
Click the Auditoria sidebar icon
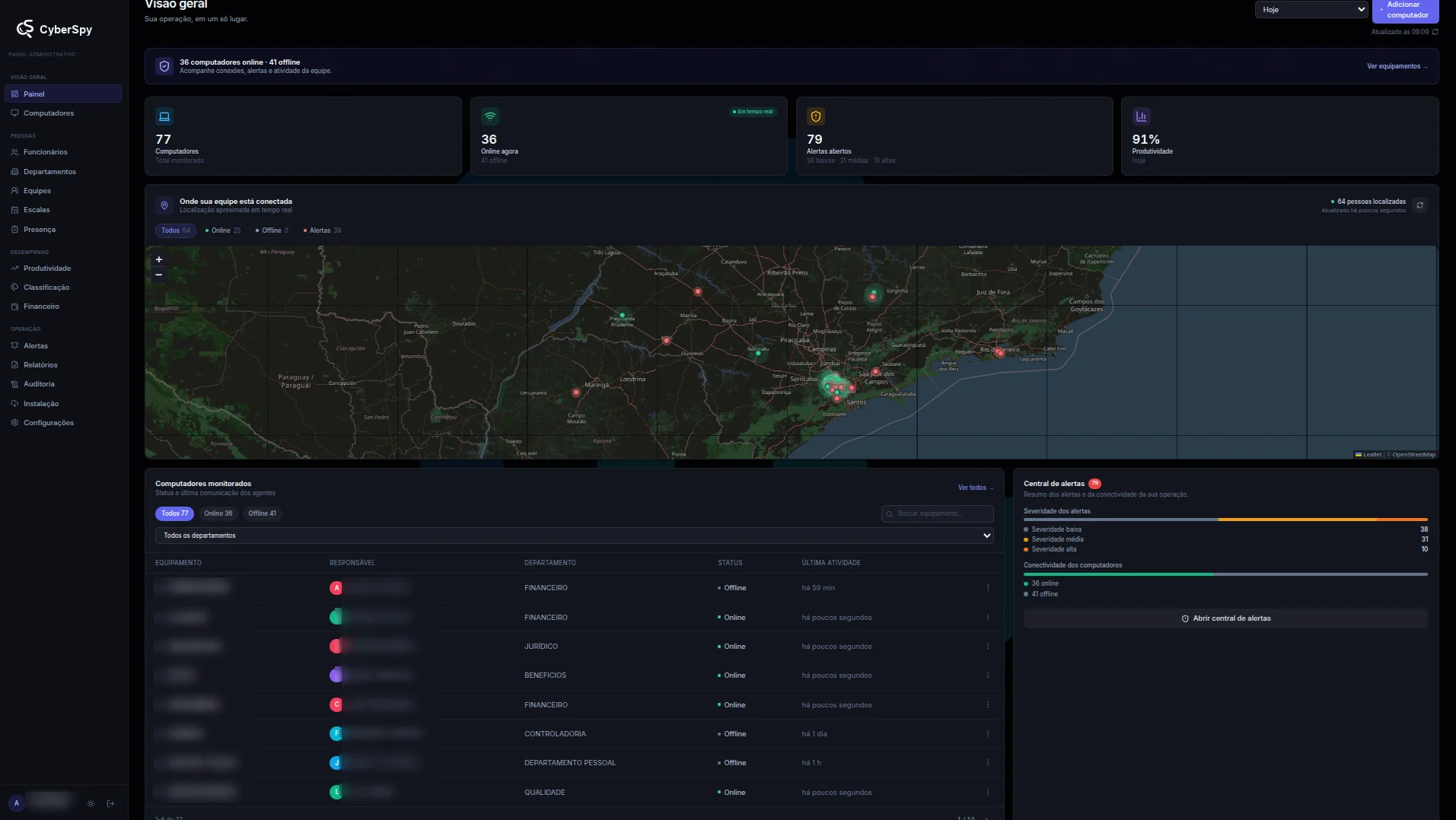(x=14, y=384)
